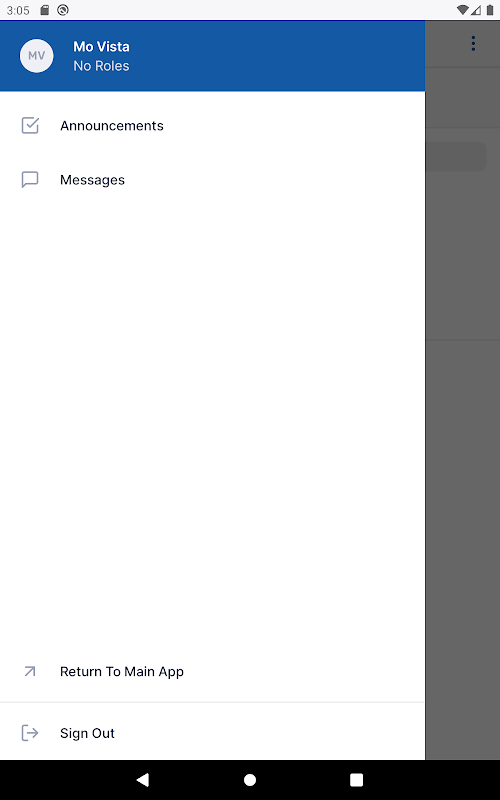Select Return To Main App

pos(212,671)
